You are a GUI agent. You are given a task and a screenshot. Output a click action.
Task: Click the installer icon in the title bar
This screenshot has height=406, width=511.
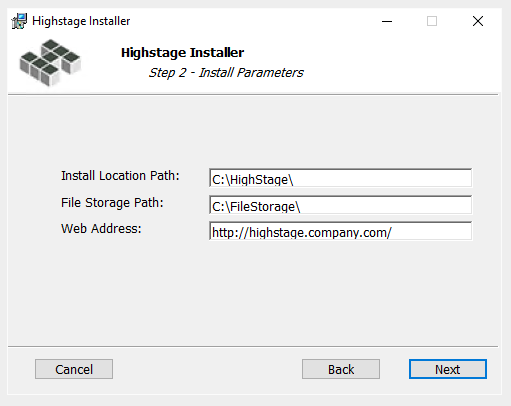click(x=19, y=21)
